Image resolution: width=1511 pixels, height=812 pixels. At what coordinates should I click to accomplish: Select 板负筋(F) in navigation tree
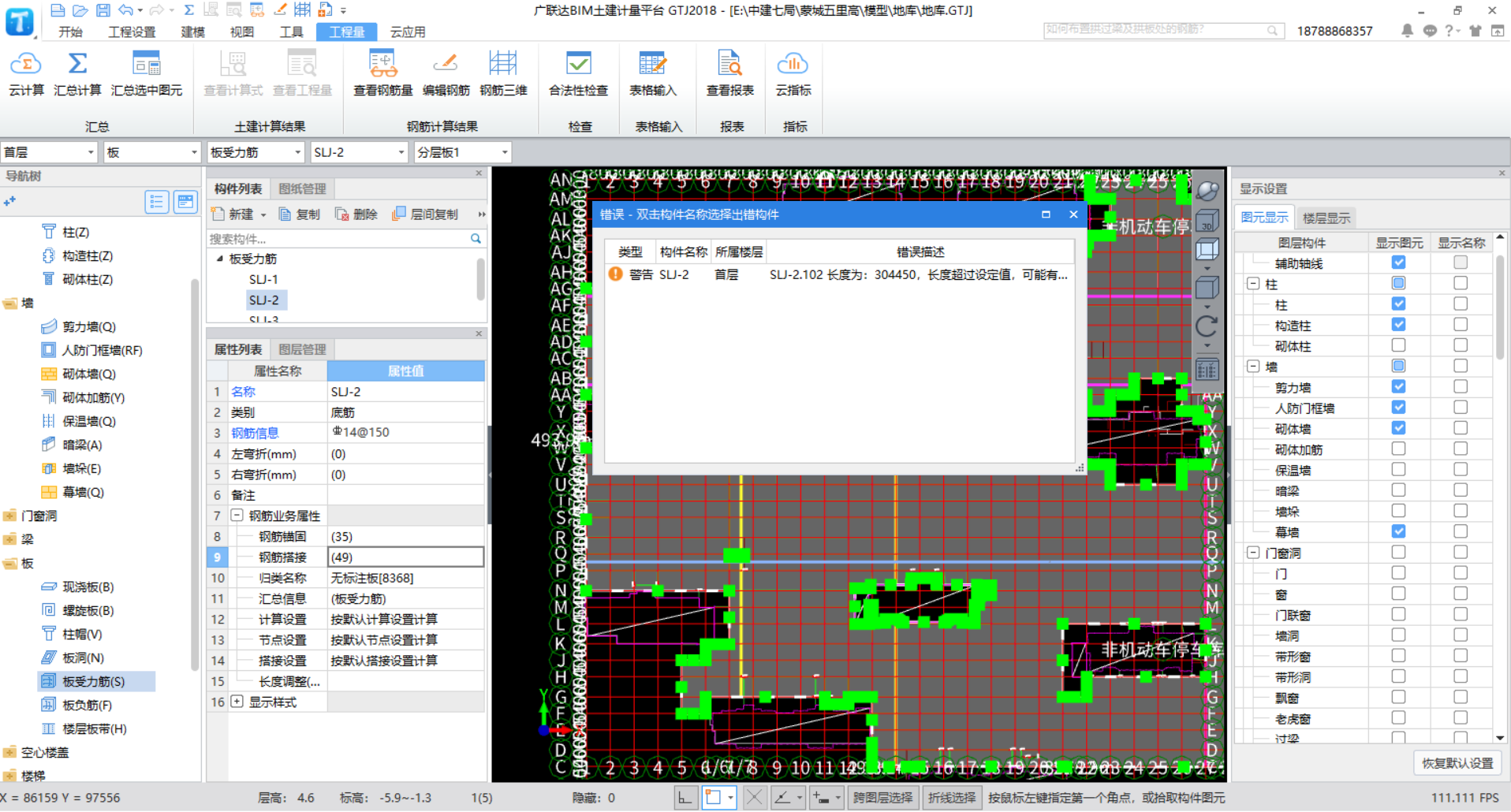(x=88, y=705)
